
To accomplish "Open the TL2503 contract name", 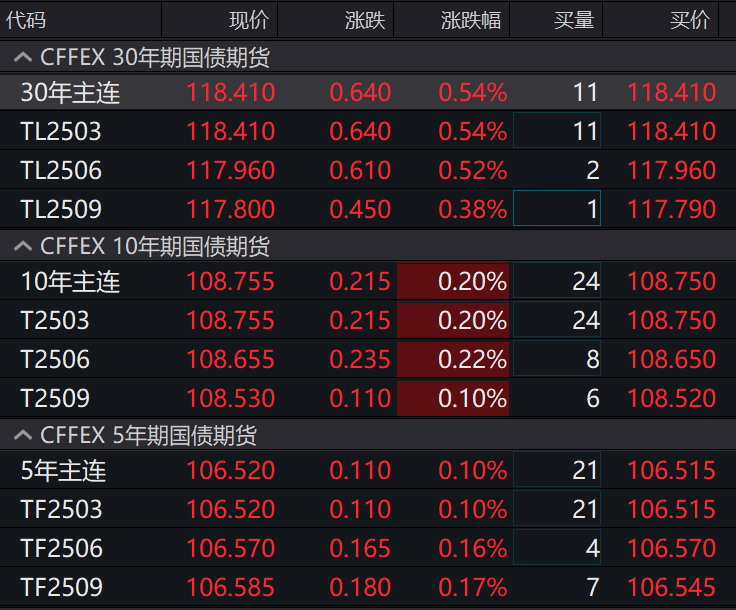I will [61, 131].
